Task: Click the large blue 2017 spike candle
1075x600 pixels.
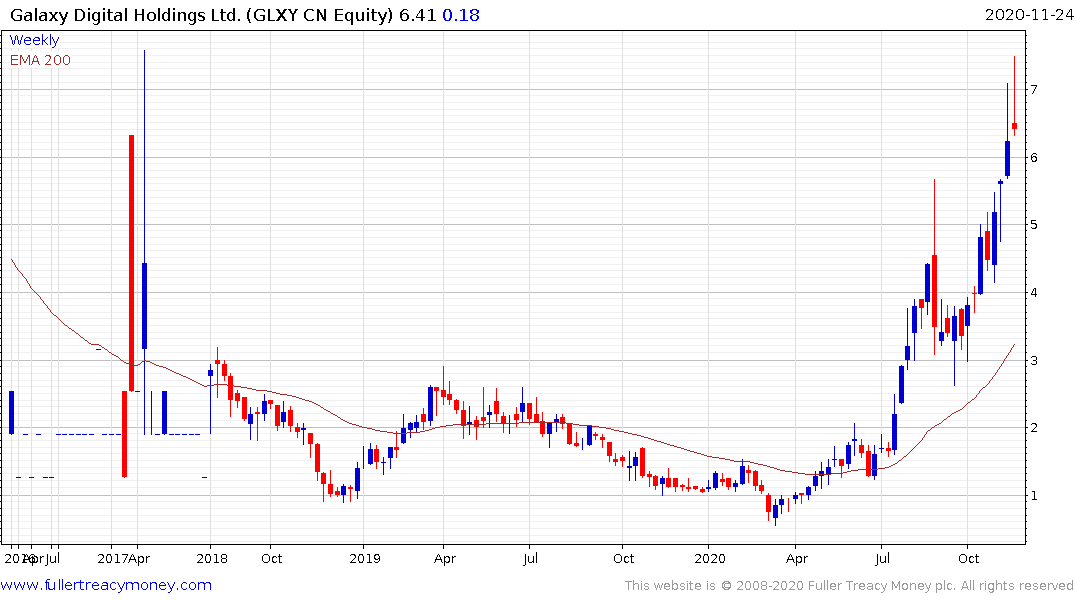Action: pyautogui.click(x=145, y=305)
